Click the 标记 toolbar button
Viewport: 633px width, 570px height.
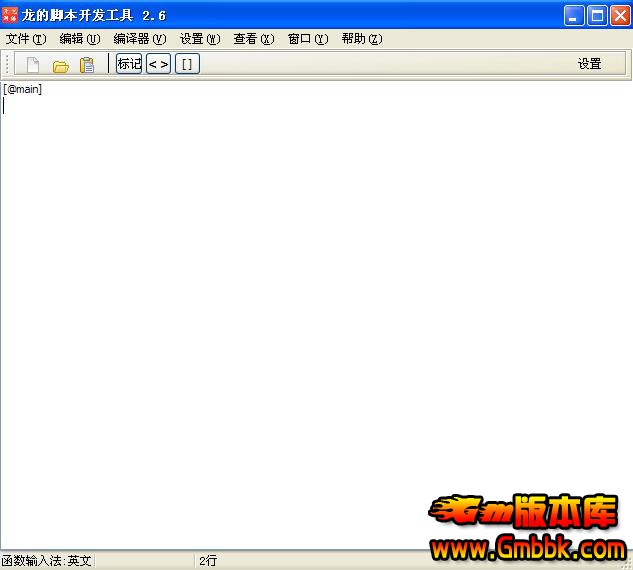[x=129, y=64]
